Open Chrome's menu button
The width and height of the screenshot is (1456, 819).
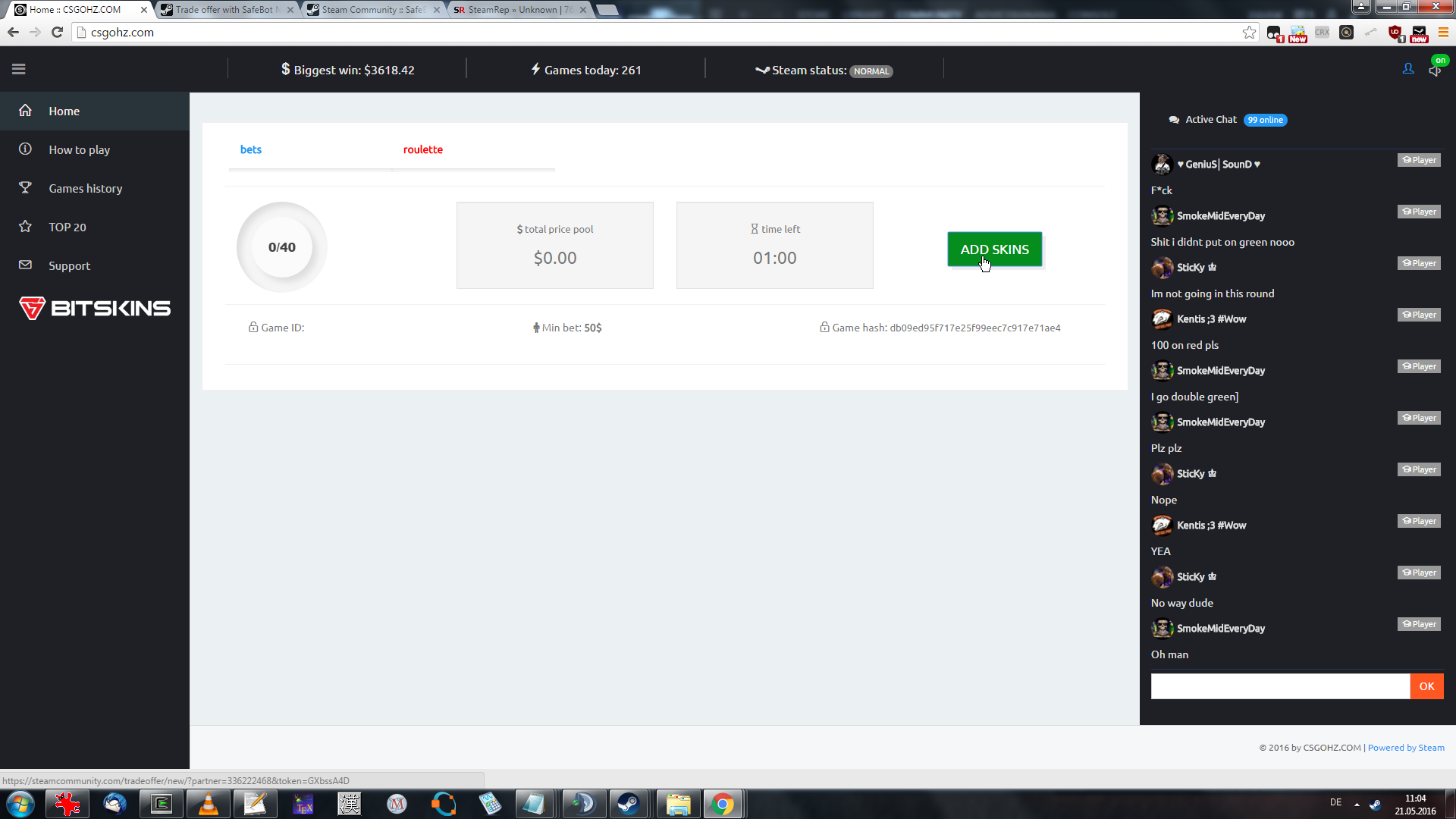1443,32
